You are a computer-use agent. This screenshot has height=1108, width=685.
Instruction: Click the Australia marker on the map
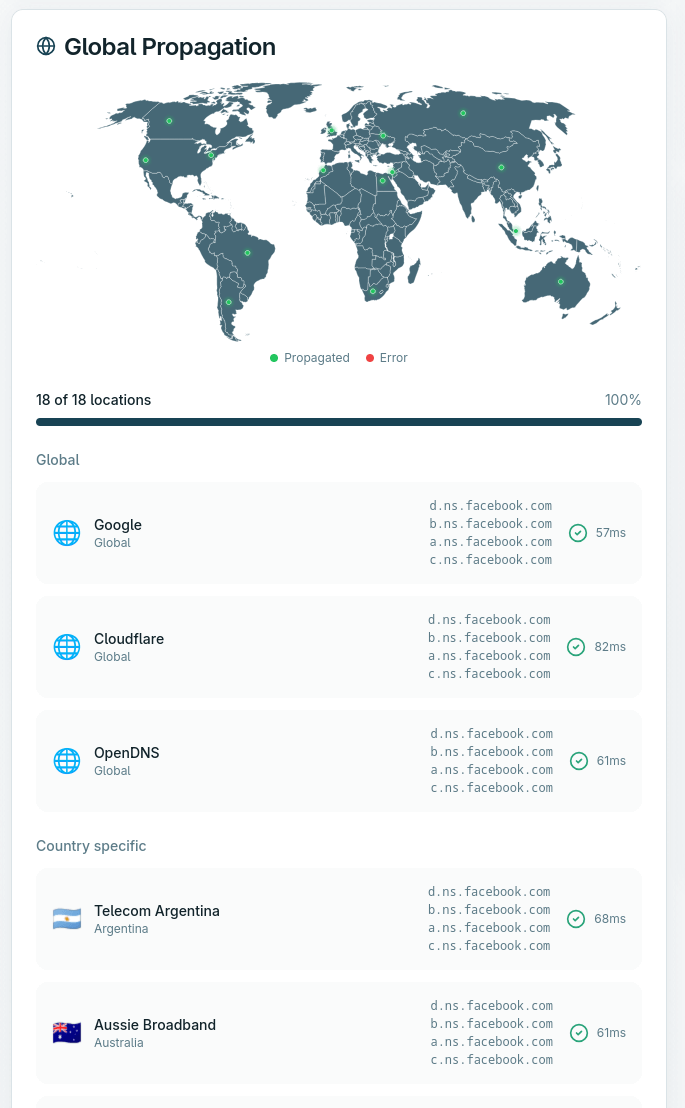561,282
